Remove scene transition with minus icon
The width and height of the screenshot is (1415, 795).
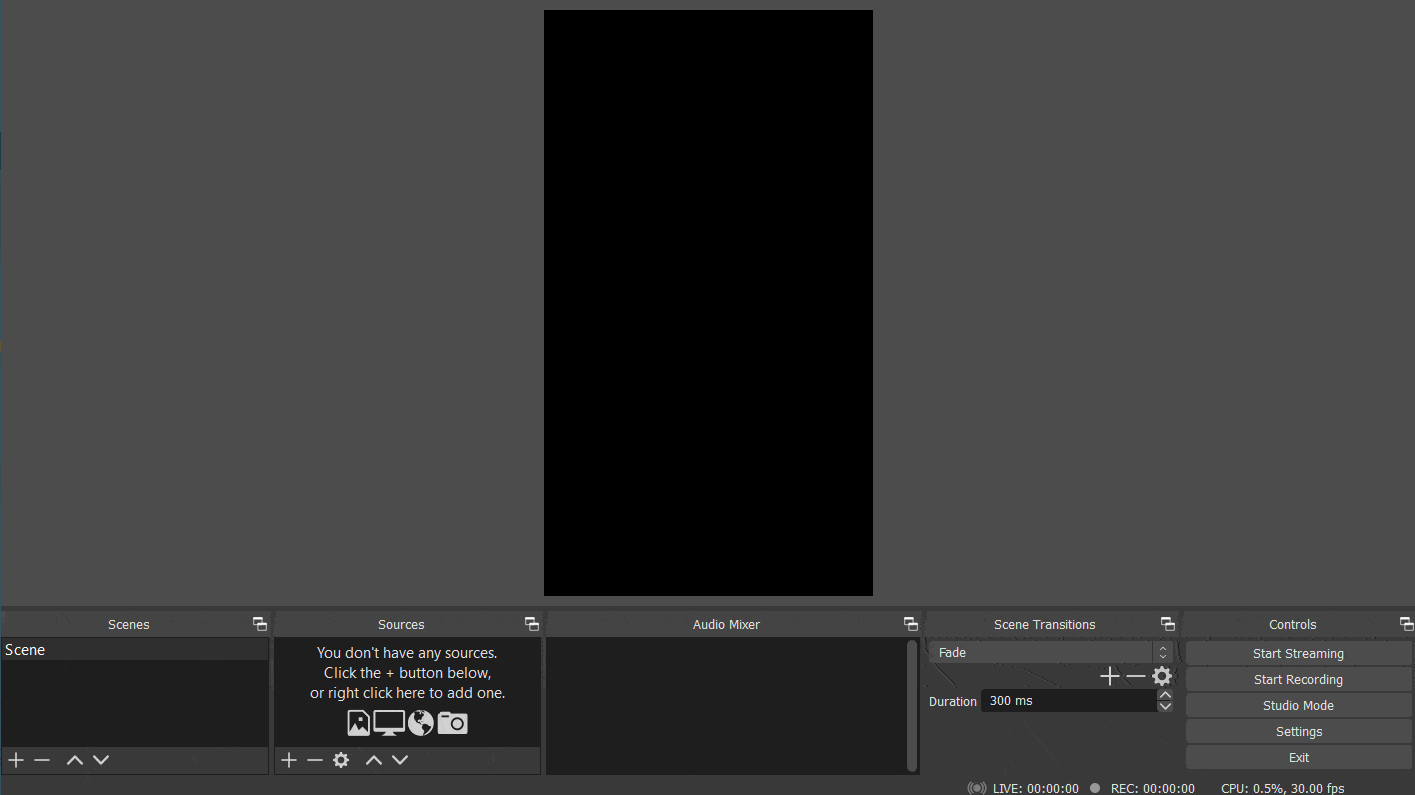[x=1136, y=677]
